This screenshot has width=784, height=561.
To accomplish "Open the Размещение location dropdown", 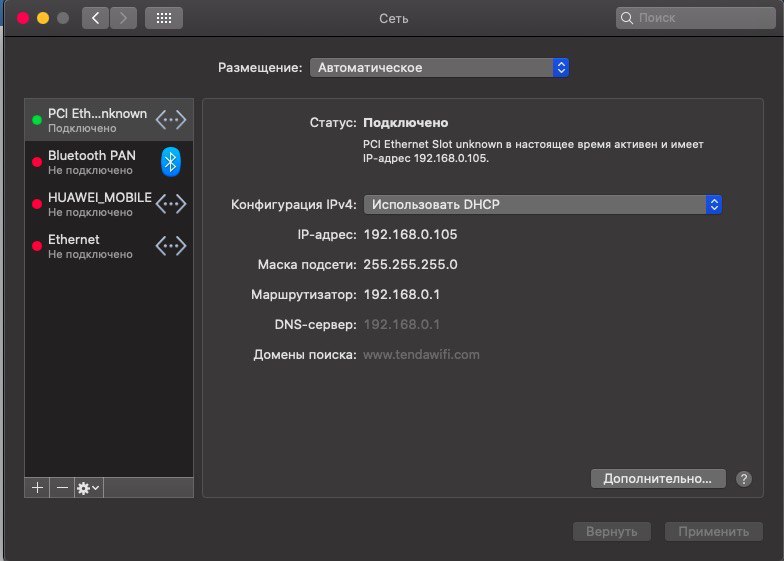I will (x=439, y=68).
